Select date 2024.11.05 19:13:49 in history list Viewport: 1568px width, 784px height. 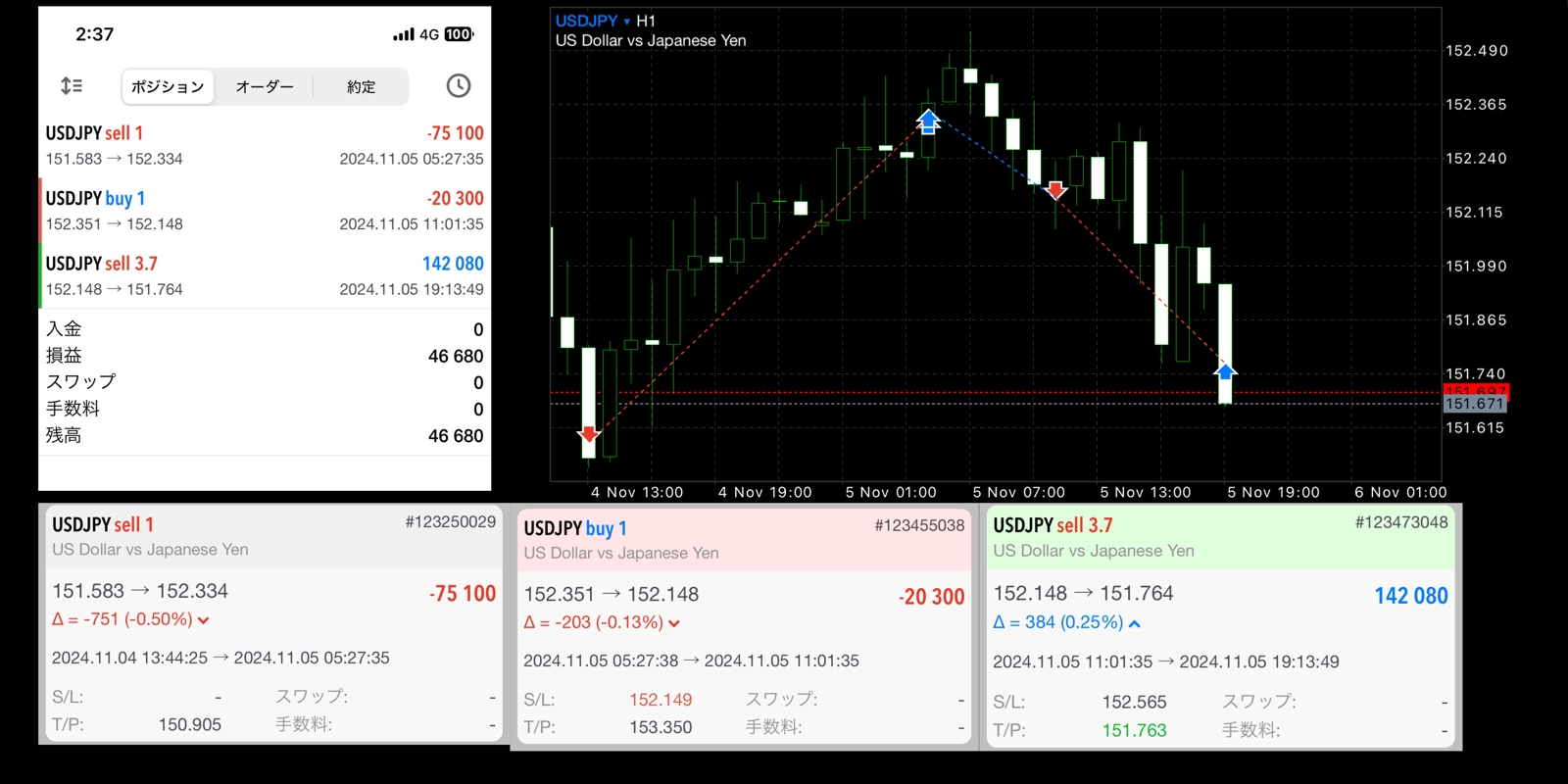coord(412,289)
